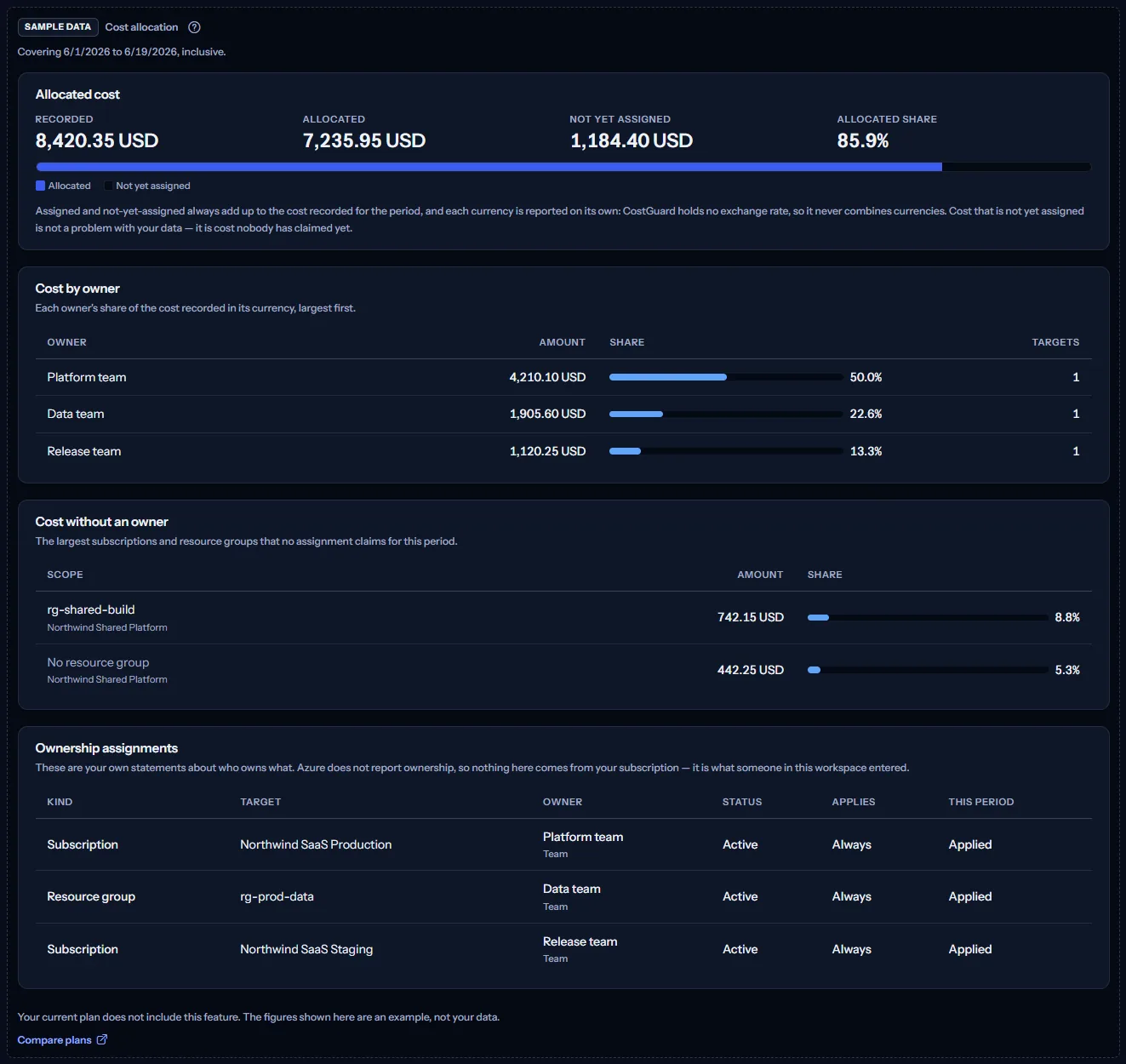
Task: Click the Applied value for Northwind SaaS Staging
Action: [970, 949]
